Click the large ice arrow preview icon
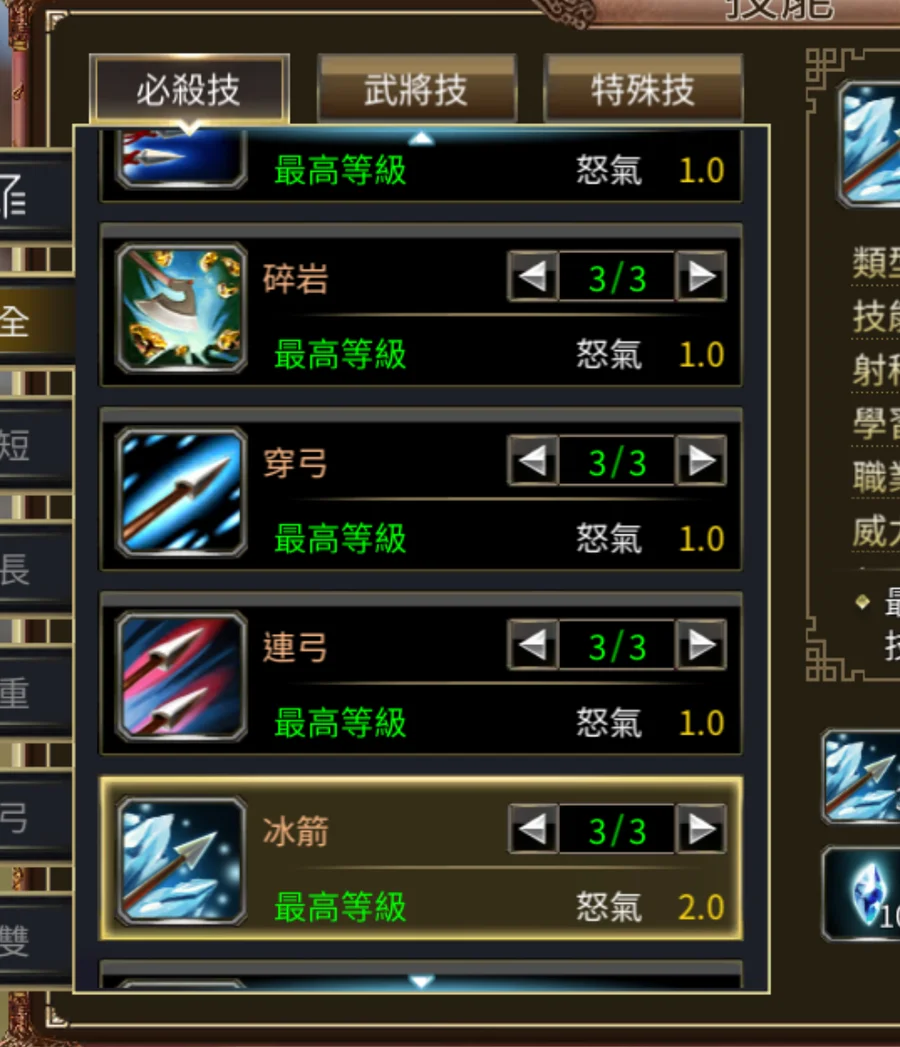The height and width of the screenshot is (1047, 900). pos(870,145)
